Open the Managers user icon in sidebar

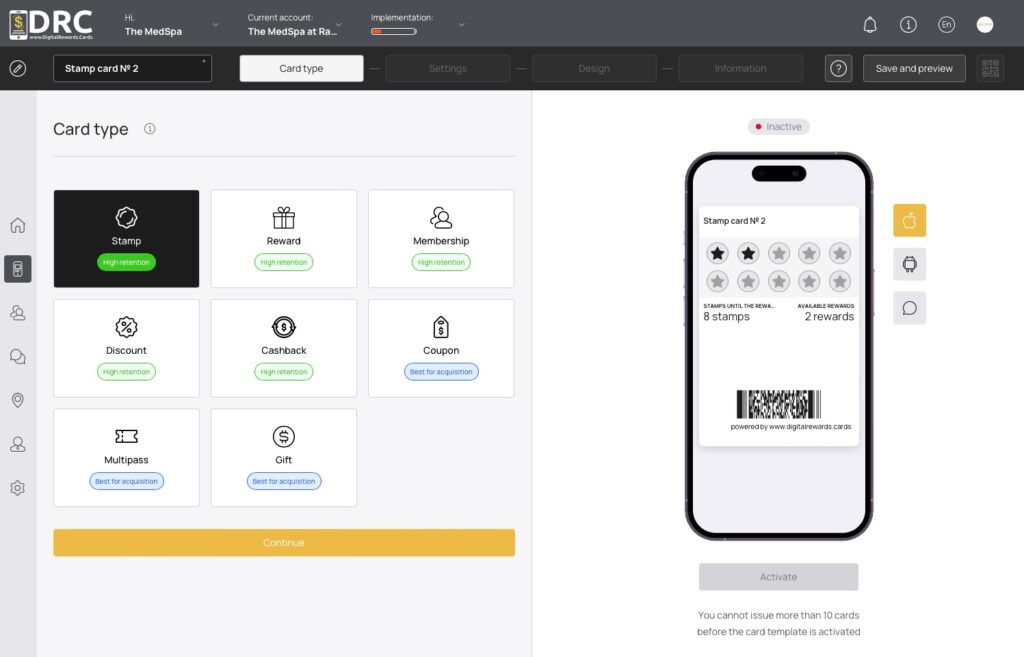[18, 444]
